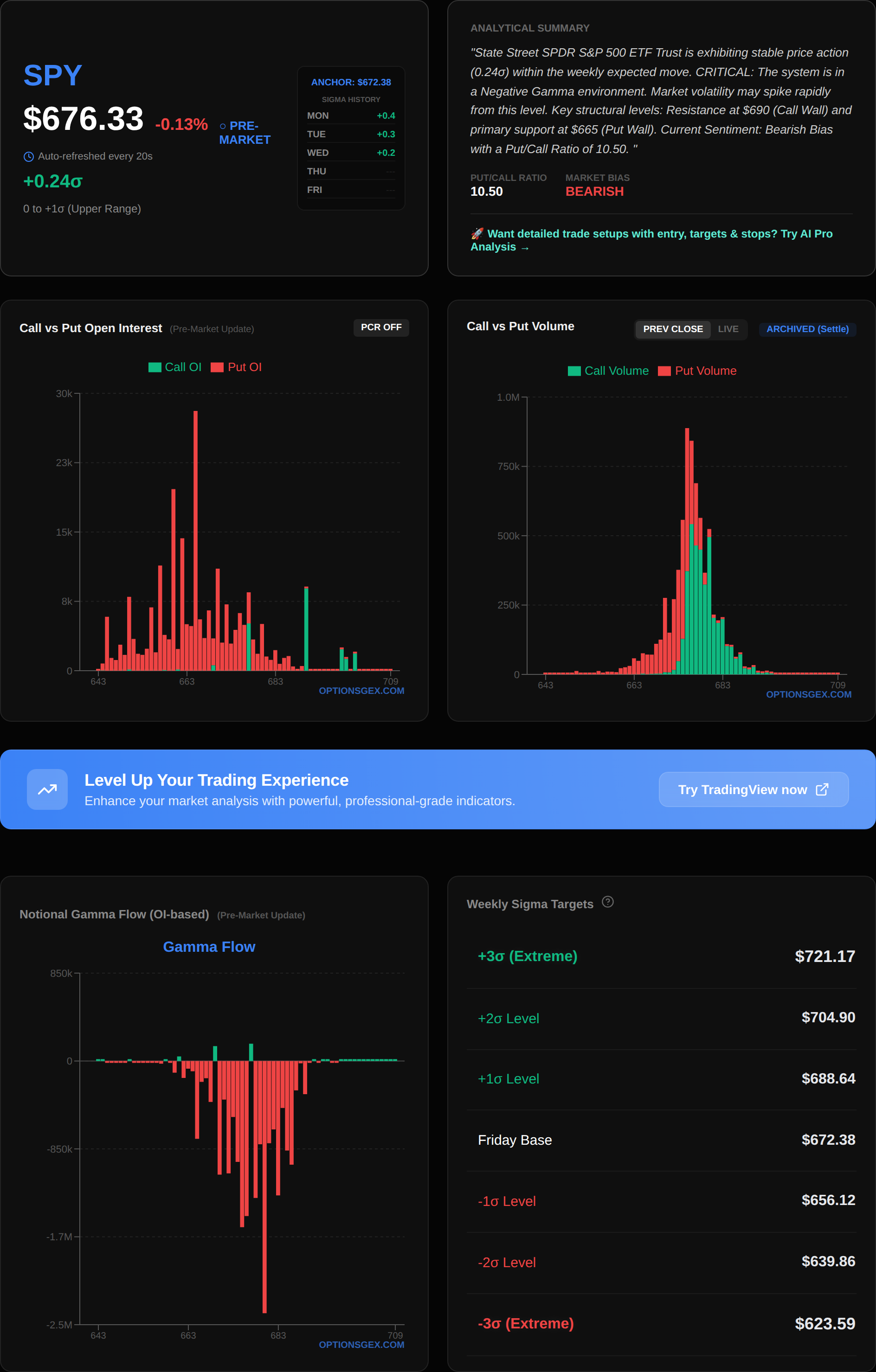Click the SPY ticker title
This screenshot has height=1372, width=876.
tap(53, 75)
